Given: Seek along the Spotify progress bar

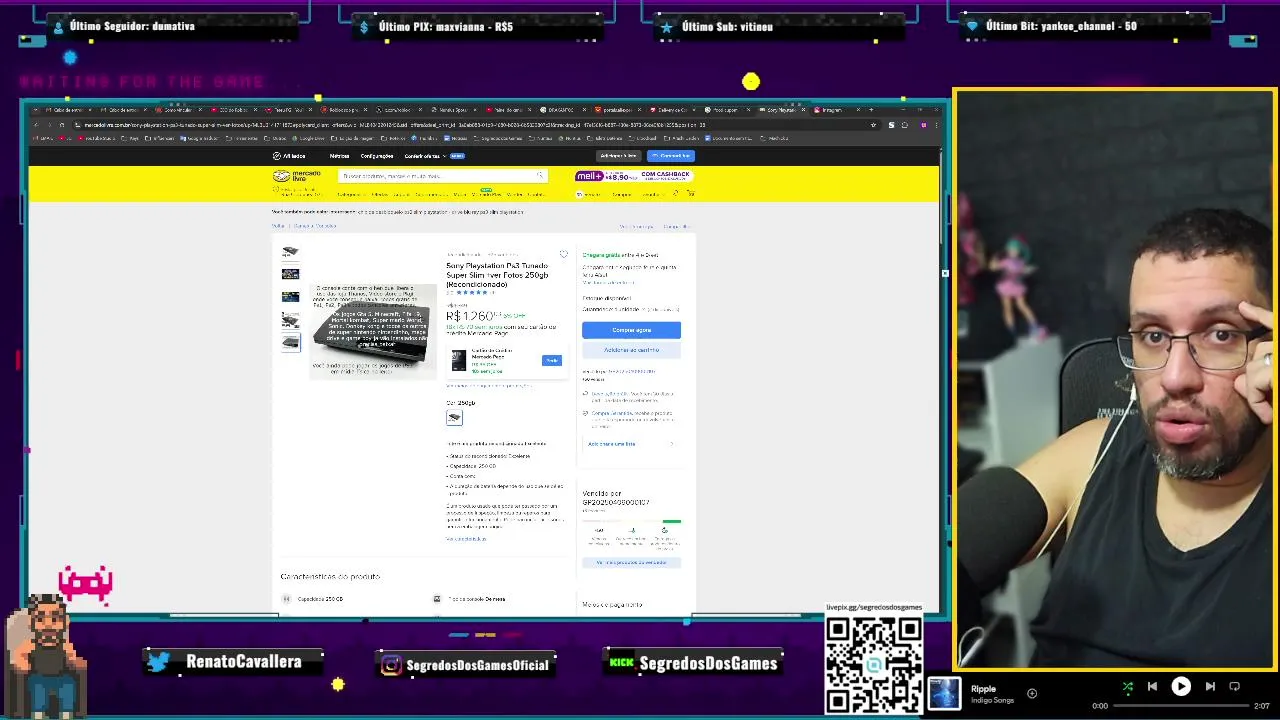Looking at the screenshot, I should pos(1180,706).
